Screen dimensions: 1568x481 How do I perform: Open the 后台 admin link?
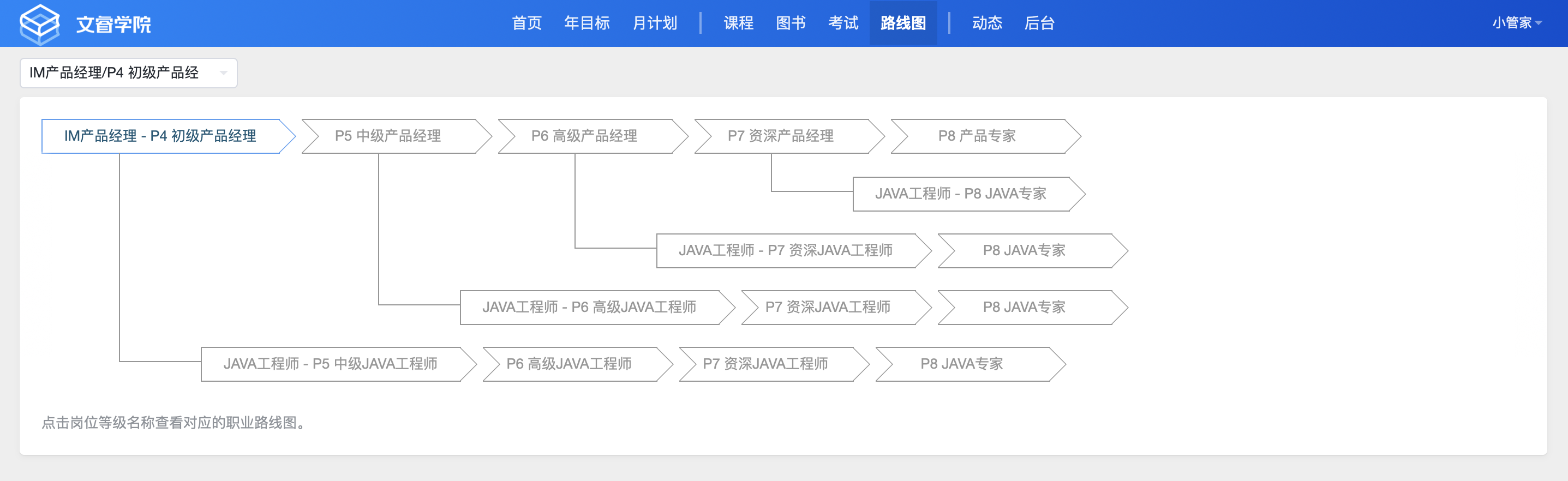click(1039, 23)
